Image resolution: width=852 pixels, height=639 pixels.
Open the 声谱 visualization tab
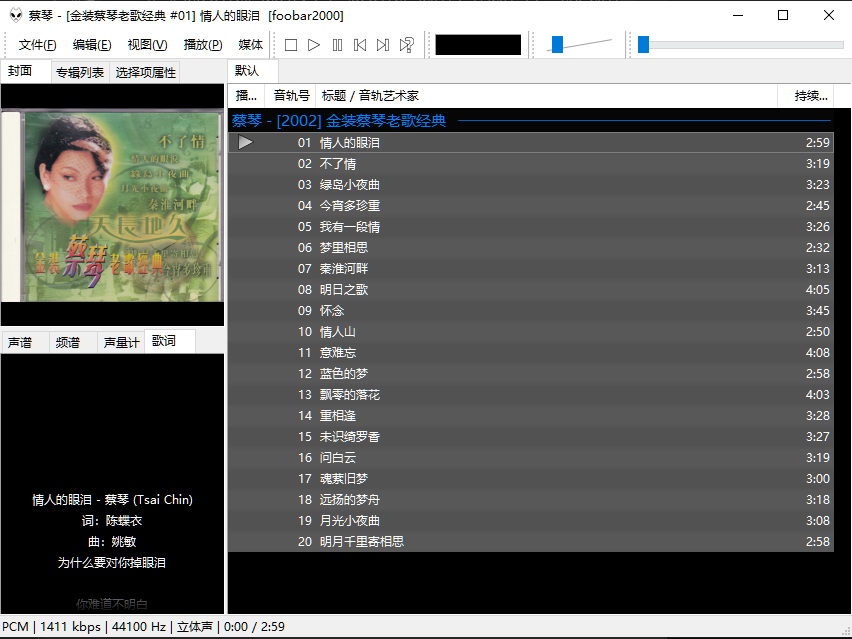[24, 343]
